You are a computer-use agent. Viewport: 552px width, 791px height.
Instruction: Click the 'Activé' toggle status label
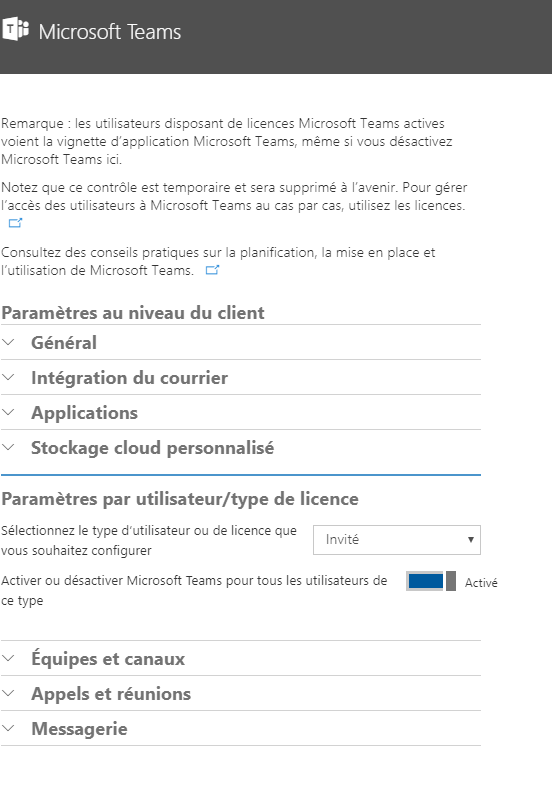pyautogui.click(x=481, y=583)
